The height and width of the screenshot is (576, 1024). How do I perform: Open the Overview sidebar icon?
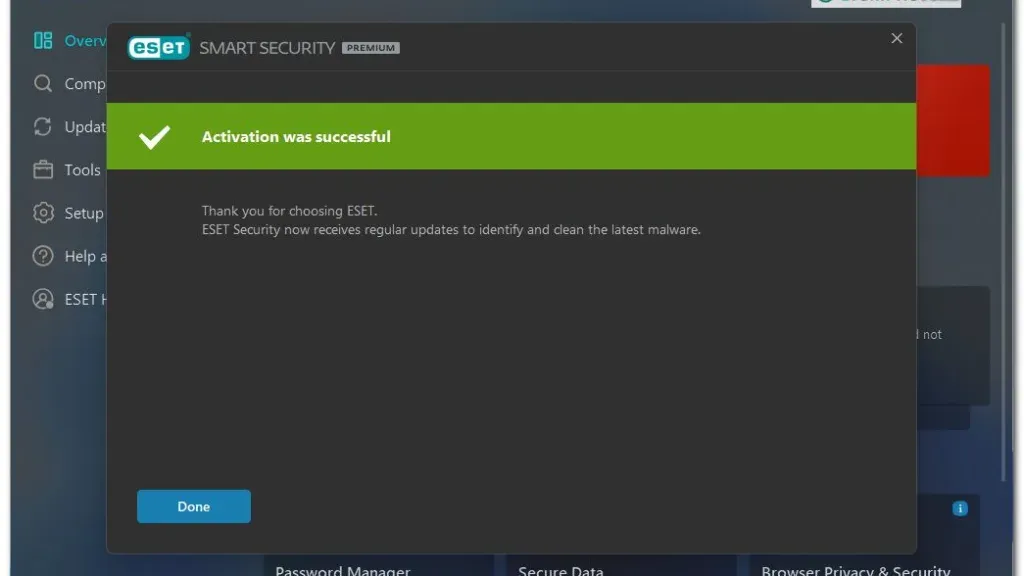click(43, 40)
